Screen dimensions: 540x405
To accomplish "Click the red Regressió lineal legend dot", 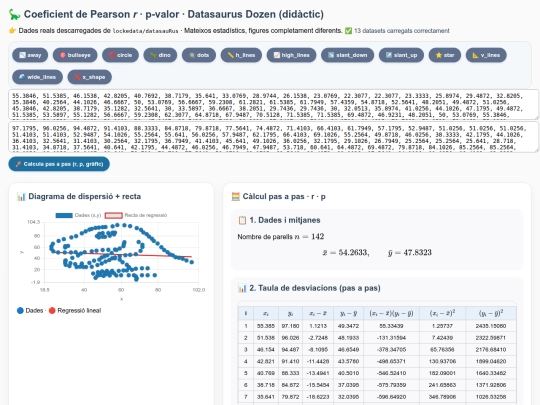I will coord(52,311).
